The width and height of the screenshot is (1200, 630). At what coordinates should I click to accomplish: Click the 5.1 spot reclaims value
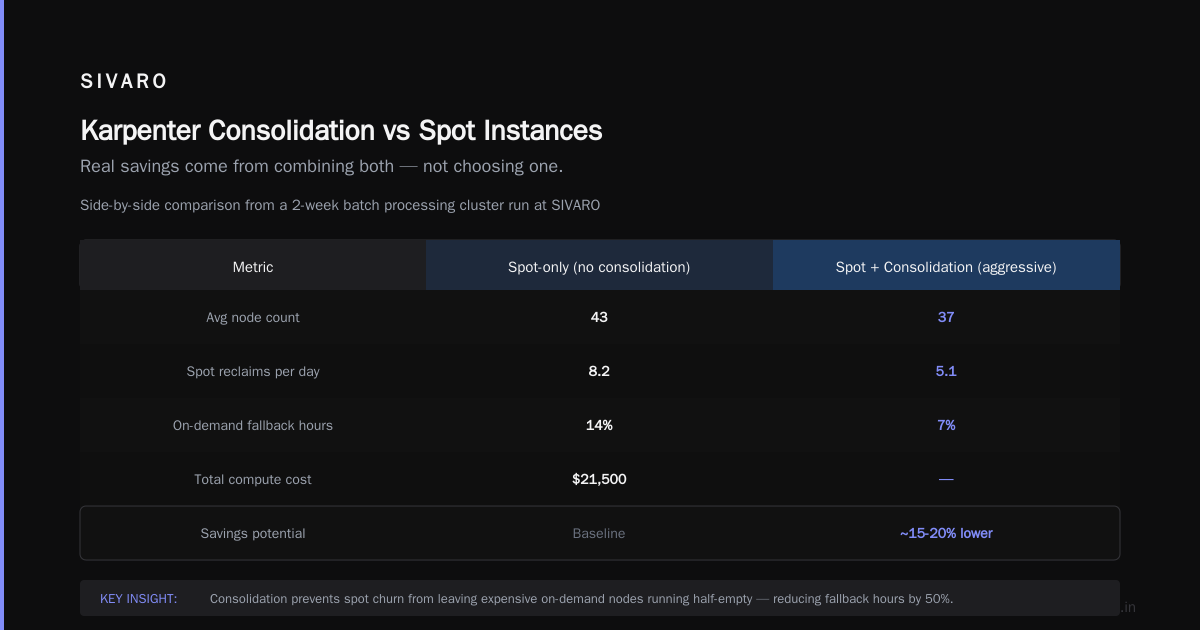[x=946, y=371]
